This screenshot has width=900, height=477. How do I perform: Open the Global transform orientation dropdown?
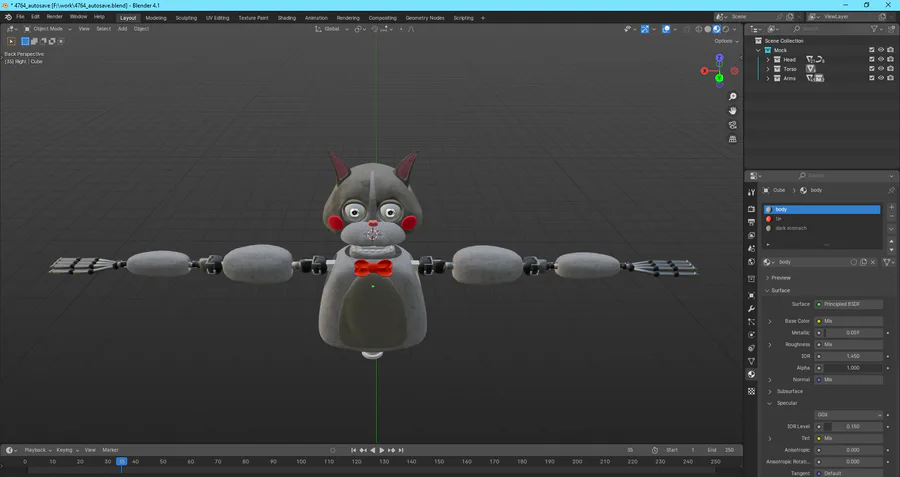tap(332, 29)
